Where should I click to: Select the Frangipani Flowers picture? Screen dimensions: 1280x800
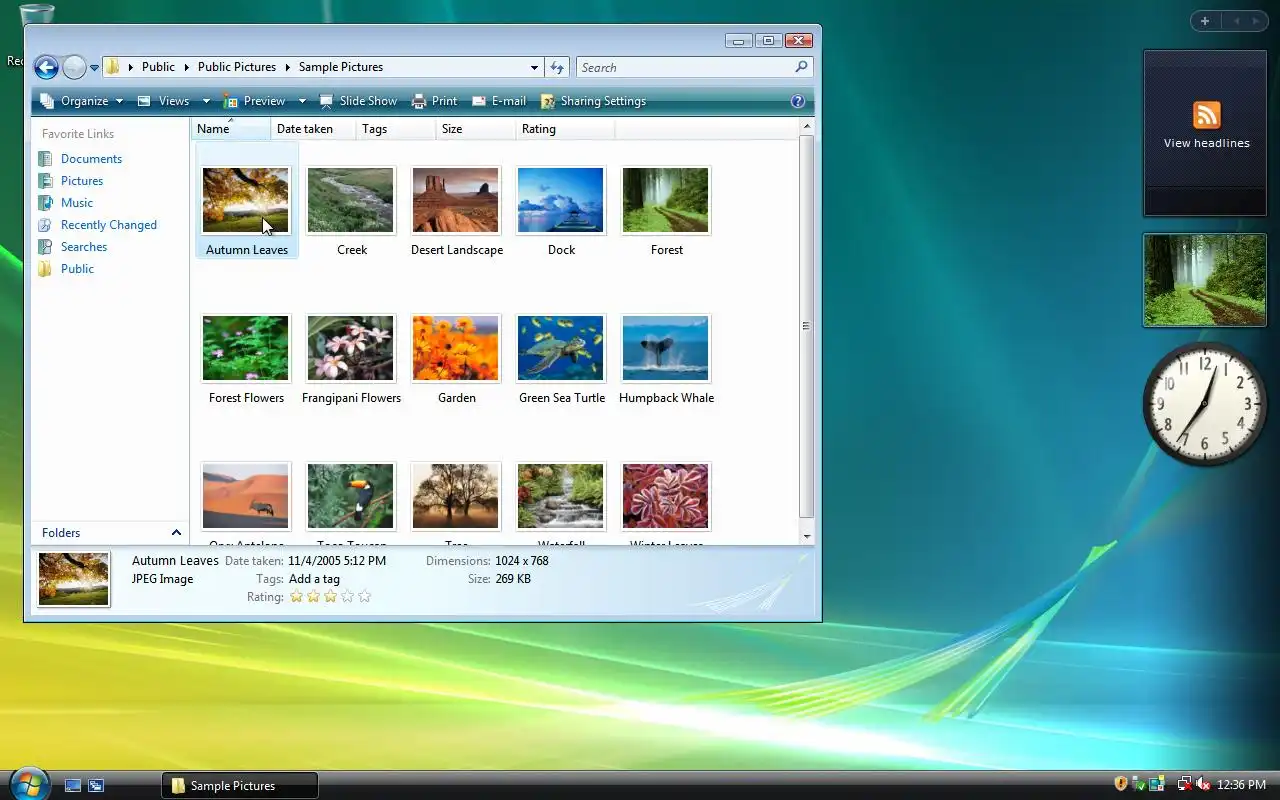click(x=351, y=349)
